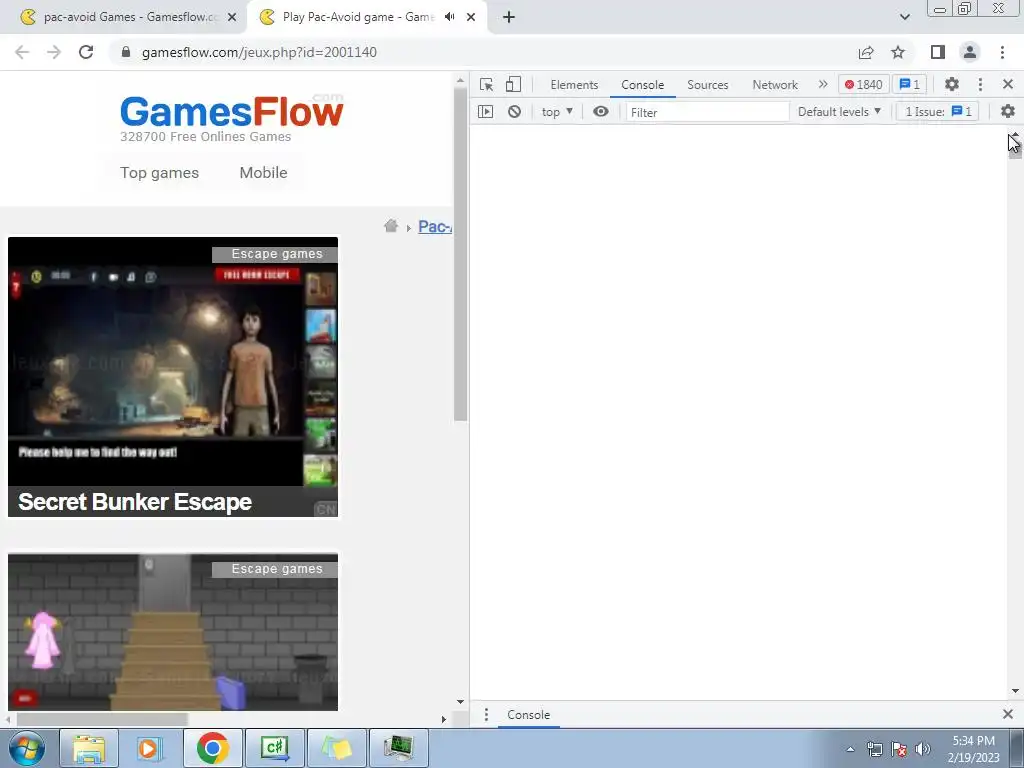Image resolution: width=1024 pixels, height=768 pixels.
Task: Open the Default levels dropdown
Action: (x=839, y=112)
